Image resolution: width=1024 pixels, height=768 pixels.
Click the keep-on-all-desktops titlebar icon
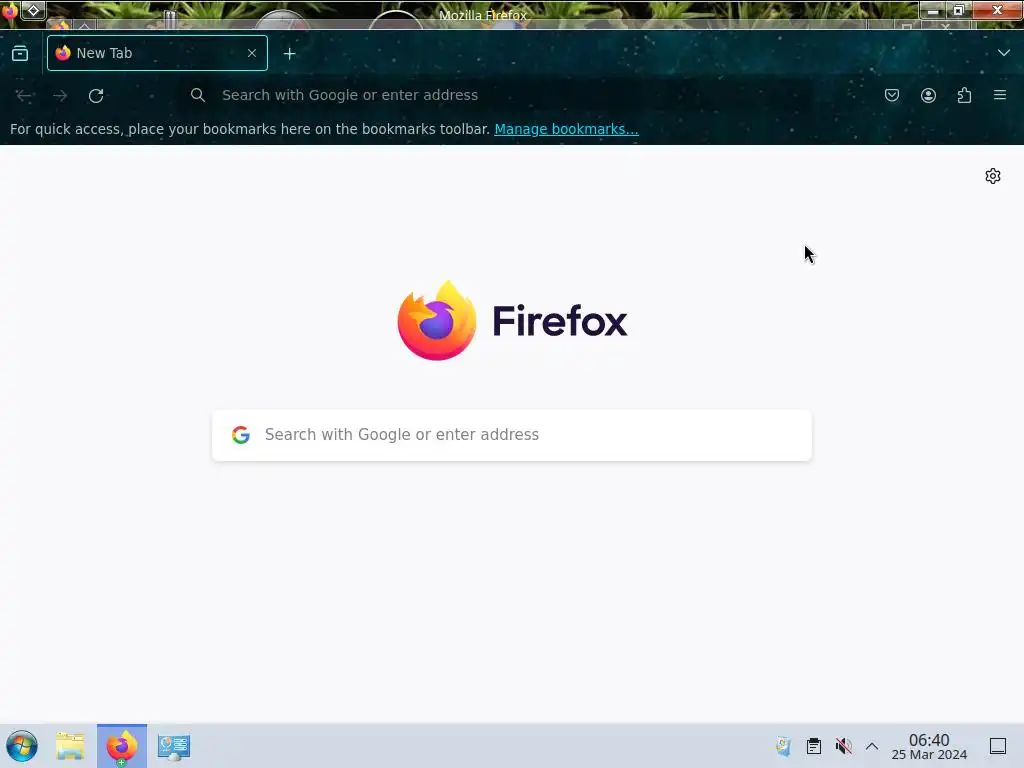click(x=33, y=10)
